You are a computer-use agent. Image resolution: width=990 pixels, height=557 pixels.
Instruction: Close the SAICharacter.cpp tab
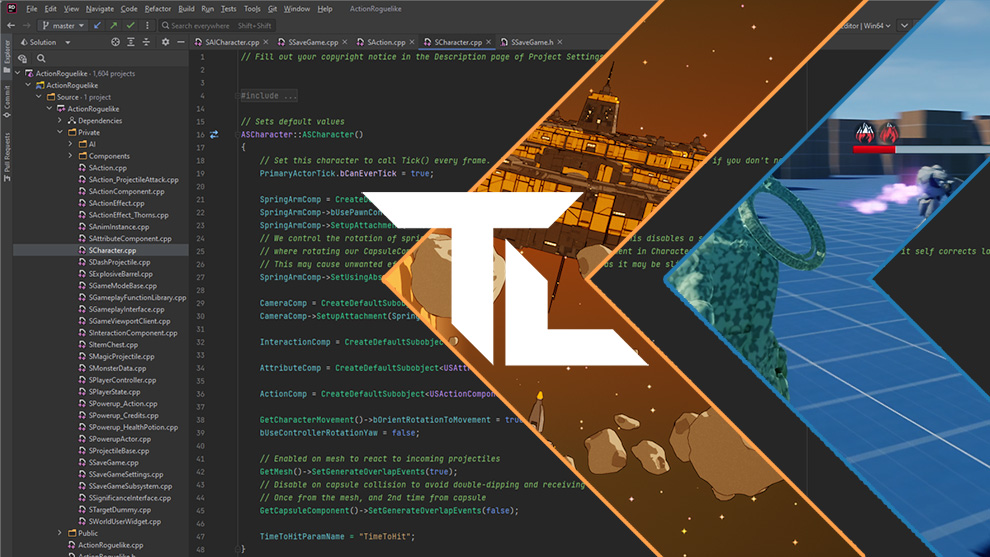point(265,43)
